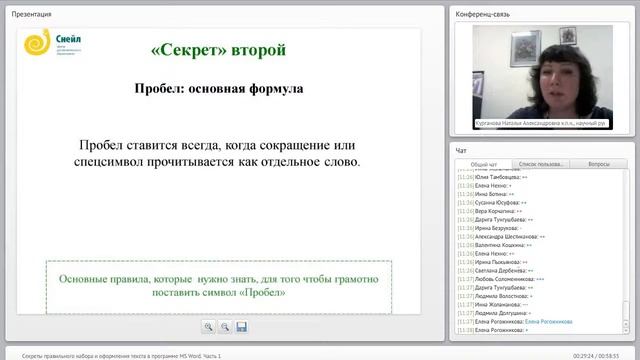Screen dimensions: 640x360
Task: Click the presenter webcam video
Action: click(x=542, y=78)
